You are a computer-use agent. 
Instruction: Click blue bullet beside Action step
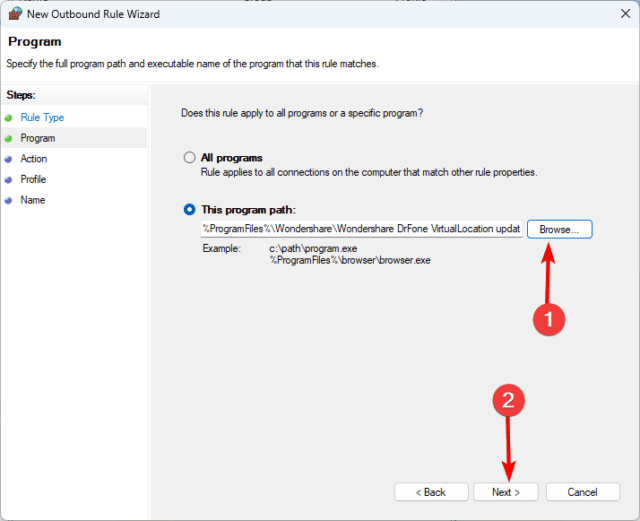click(8, 159)
